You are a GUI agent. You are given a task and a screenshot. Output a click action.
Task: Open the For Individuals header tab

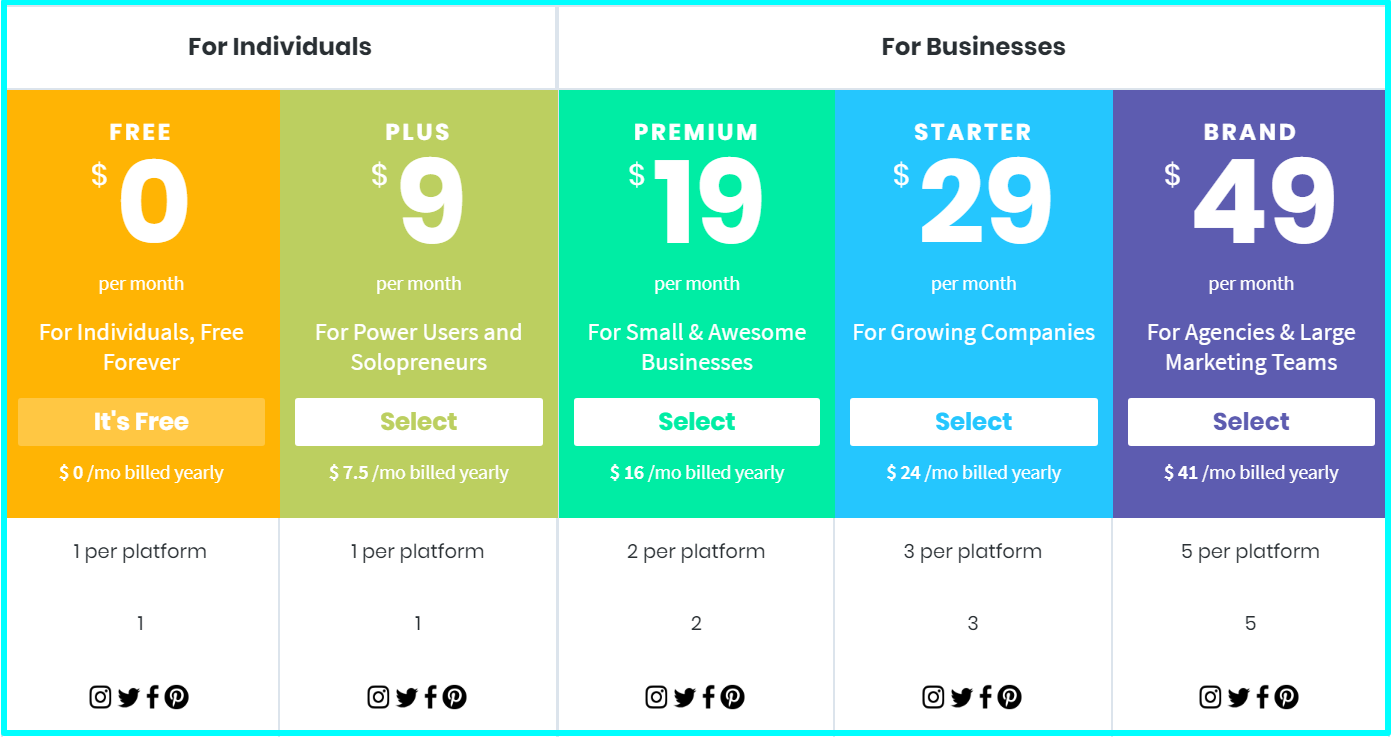(x=280, y=47)
